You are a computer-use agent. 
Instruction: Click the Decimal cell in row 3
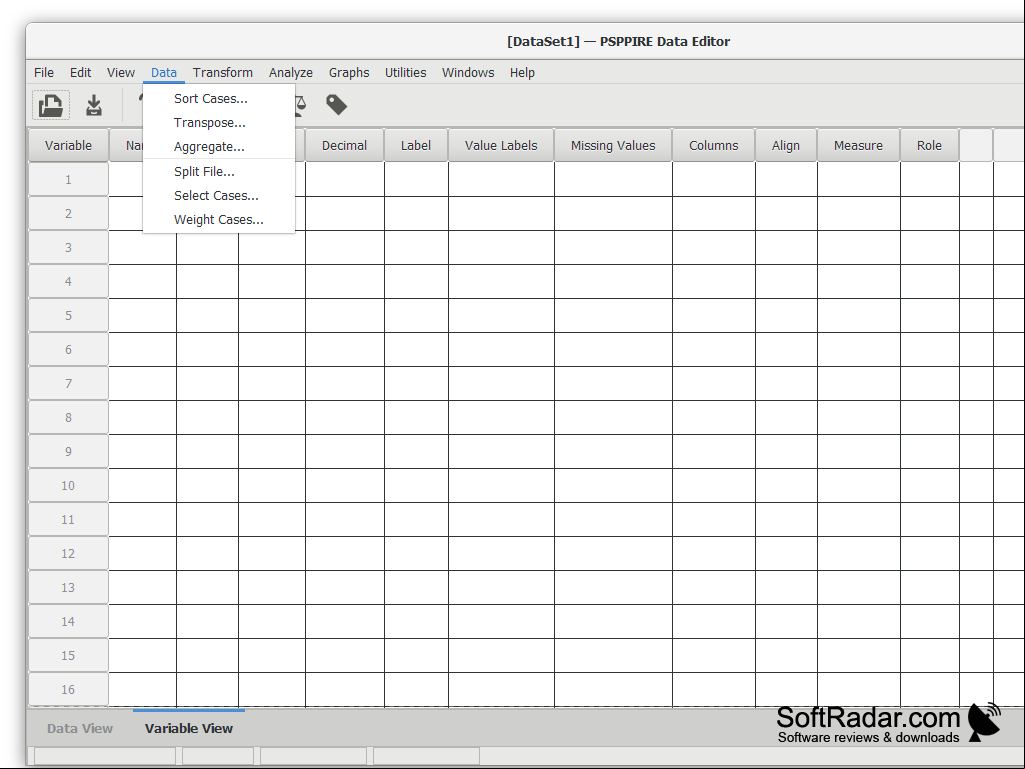tap(344, 247)
